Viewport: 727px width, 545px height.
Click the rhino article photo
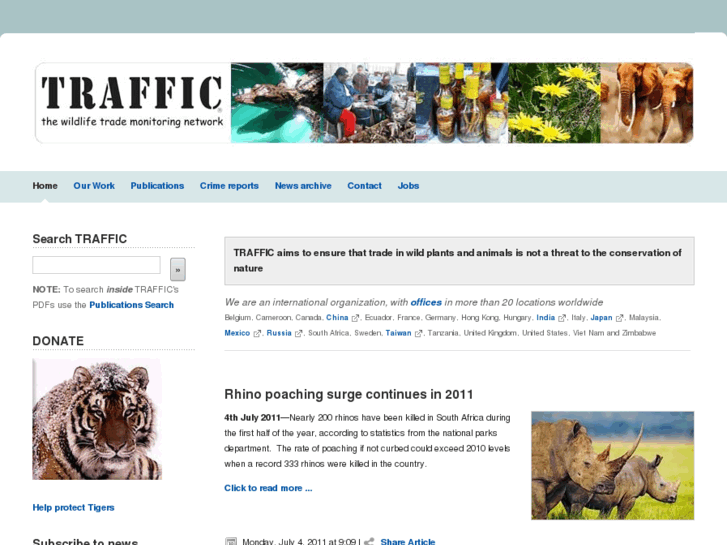(612, 465)
